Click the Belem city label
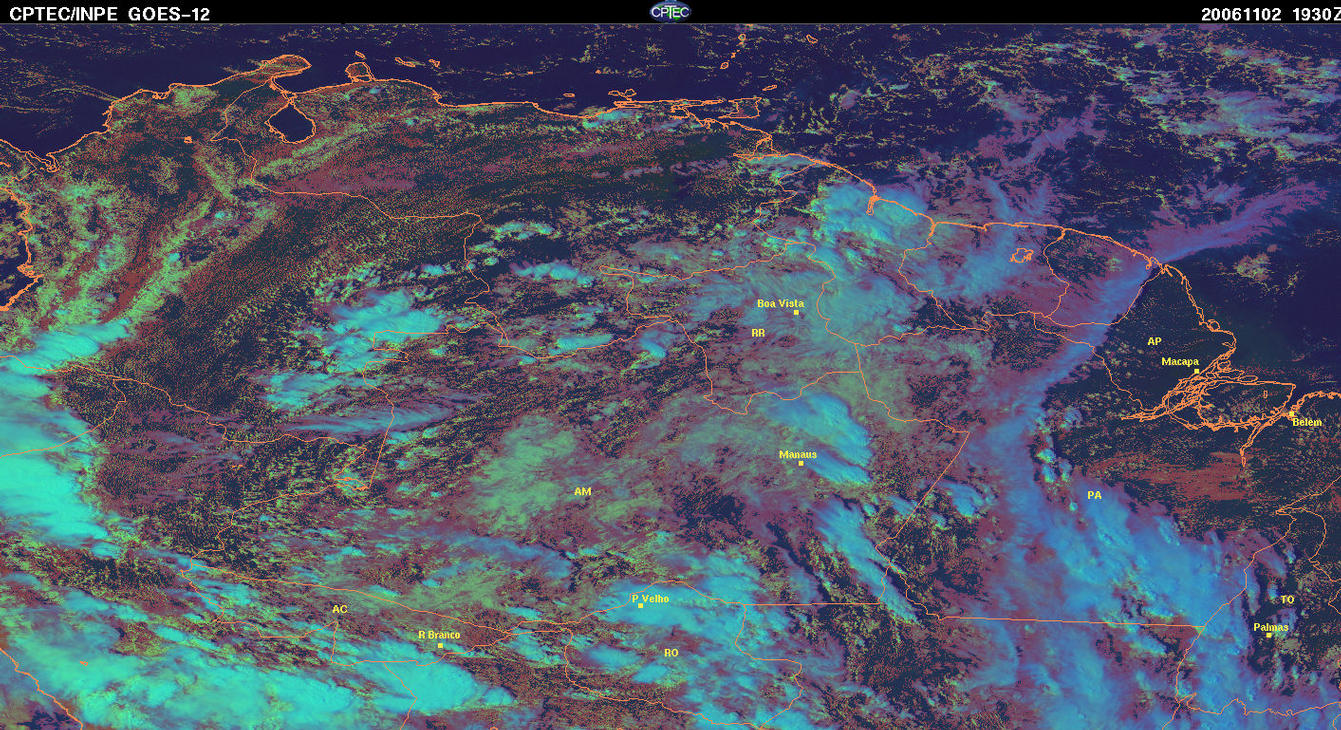 click(1307, 422)
